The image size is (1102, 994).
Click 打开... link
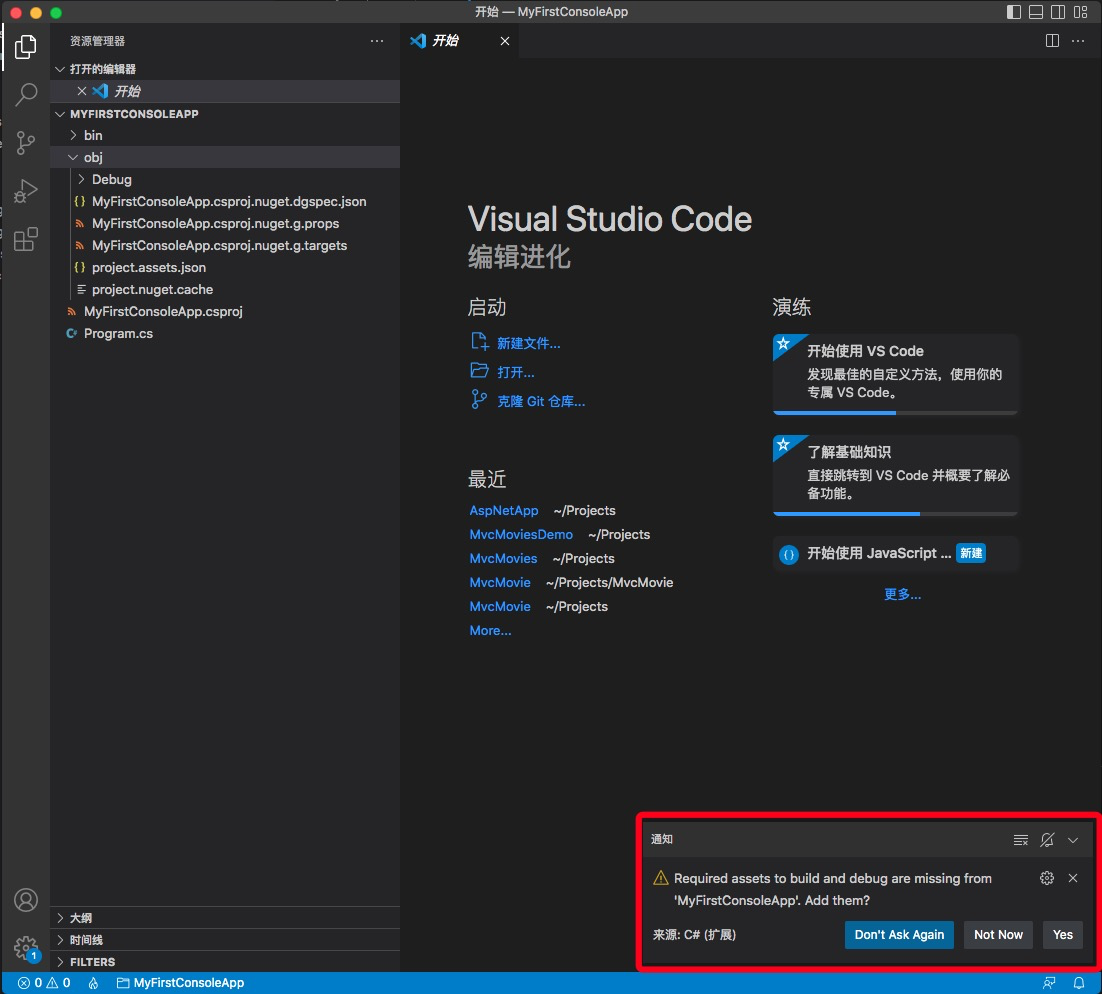tap(516, 372)
